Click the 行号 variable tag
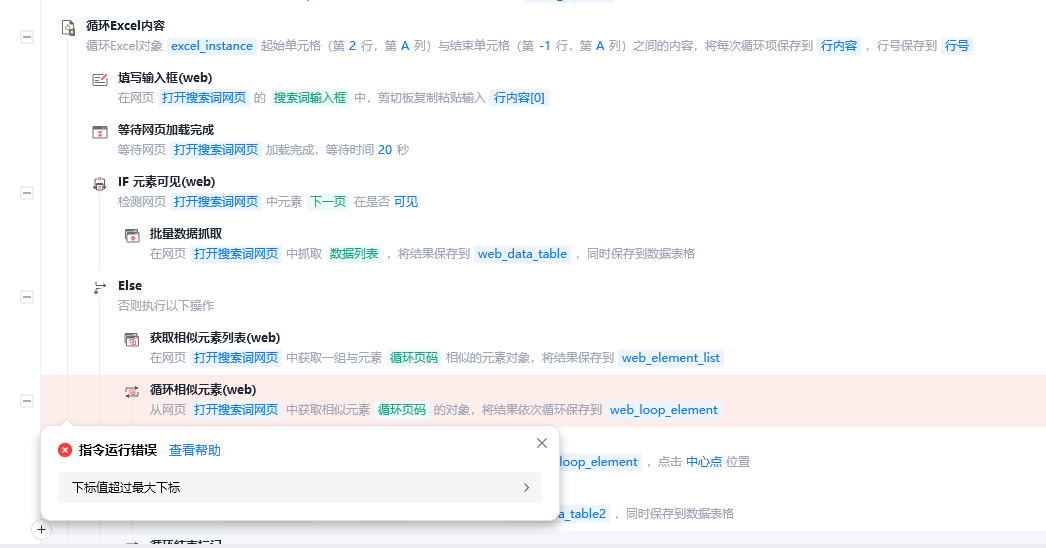Screen dimensions: 1046x548 point(957,45)
